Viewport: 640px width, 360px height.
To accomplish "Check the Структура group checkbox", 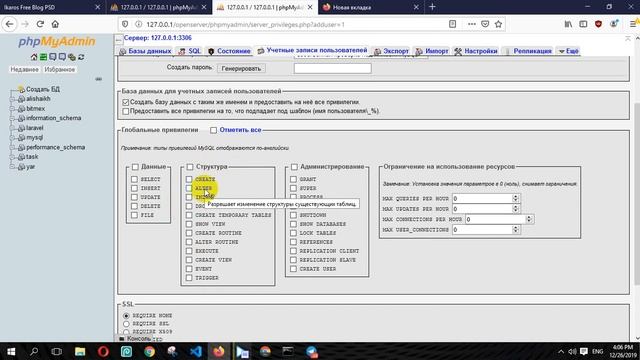I will click(190, 167).
